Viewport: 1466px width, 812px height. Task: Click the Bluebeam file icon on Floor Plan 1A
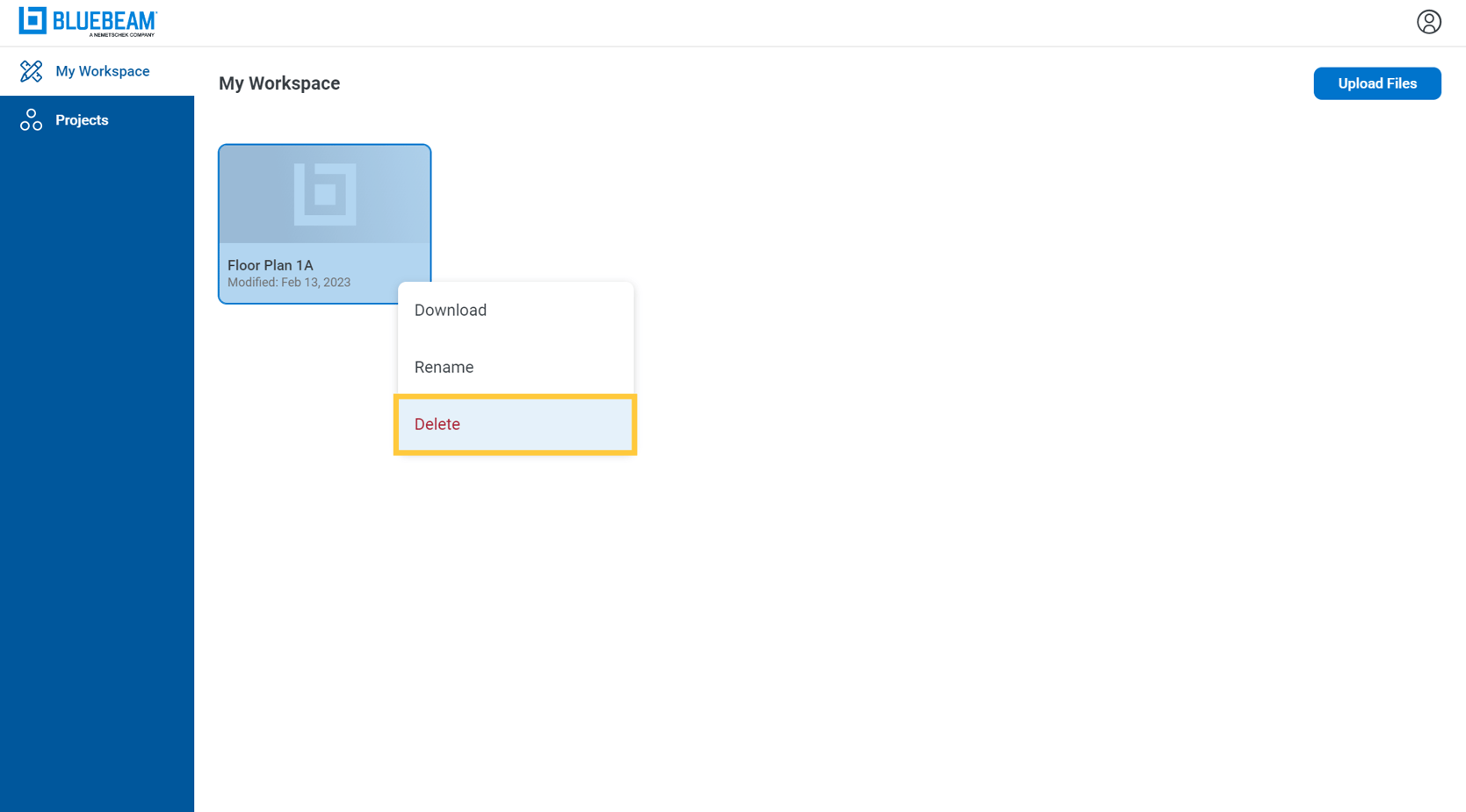[x=324, y=194]
